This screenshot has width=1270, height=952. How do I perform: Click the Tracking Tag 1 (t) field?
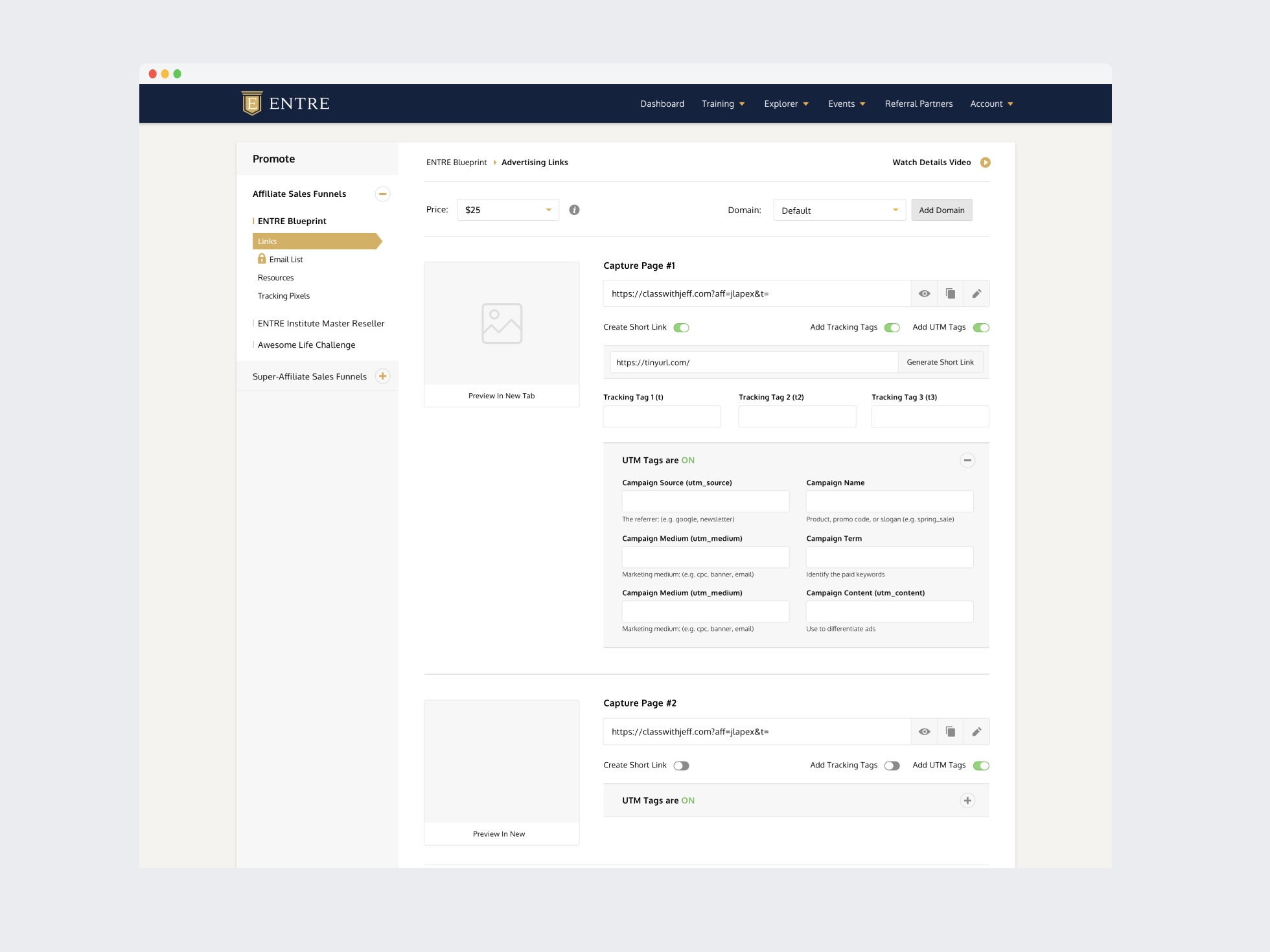(662, 416)
